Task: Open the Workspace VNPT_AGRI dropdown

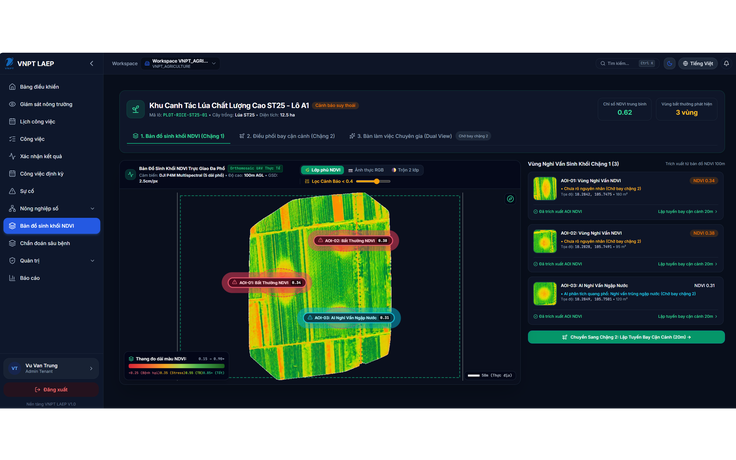Action: [180, 63]
